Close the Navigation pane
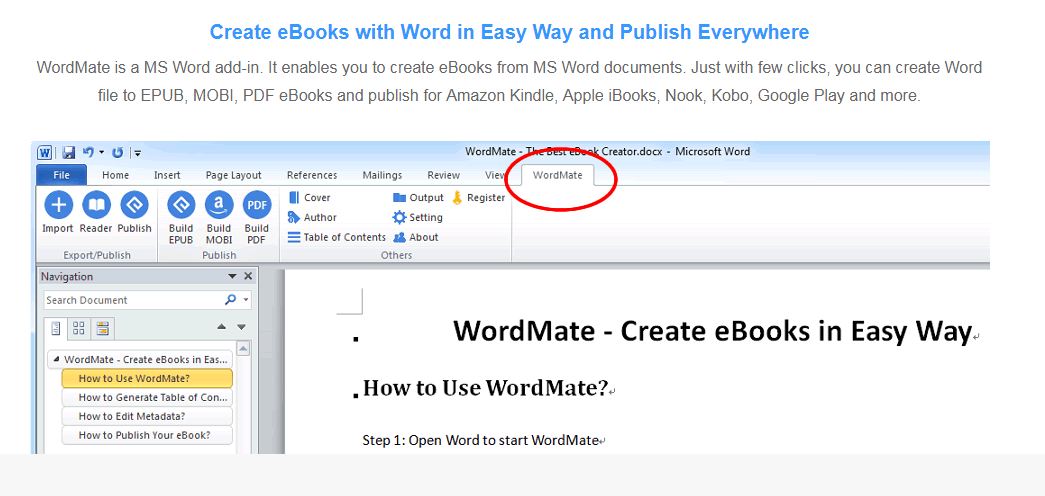The height and width of the screenshot is (496, 1045). point(248,276)
